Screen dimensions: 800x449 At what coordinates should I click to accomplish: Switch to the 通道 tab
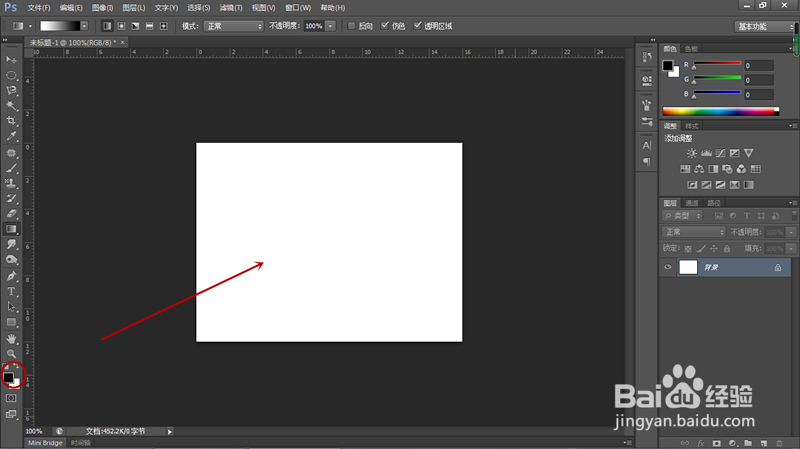click(691, 203)
